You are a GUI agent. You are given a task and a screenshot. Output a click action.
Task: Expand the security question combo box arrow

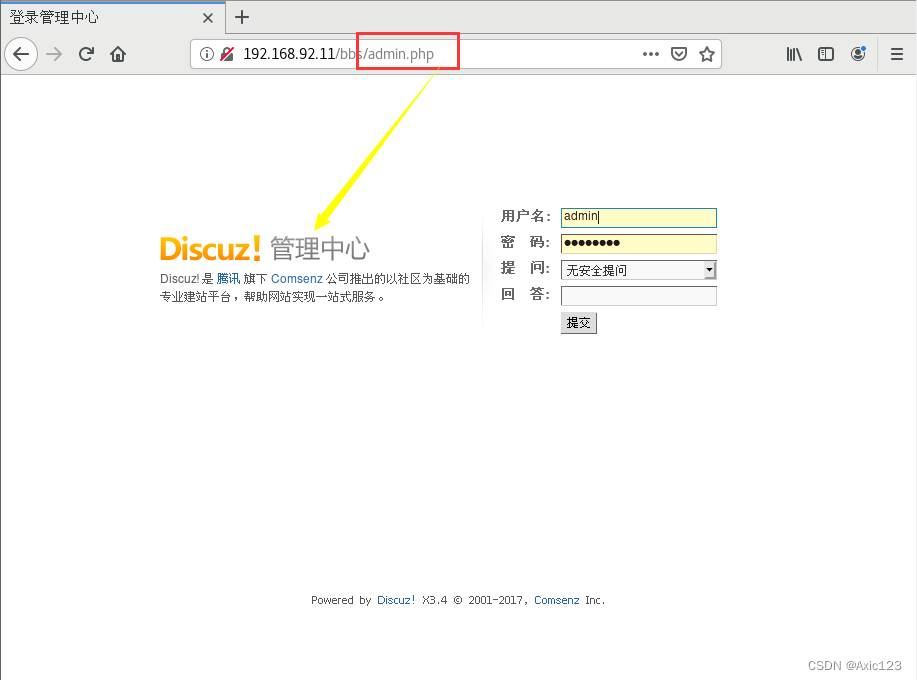click(709, 270)
